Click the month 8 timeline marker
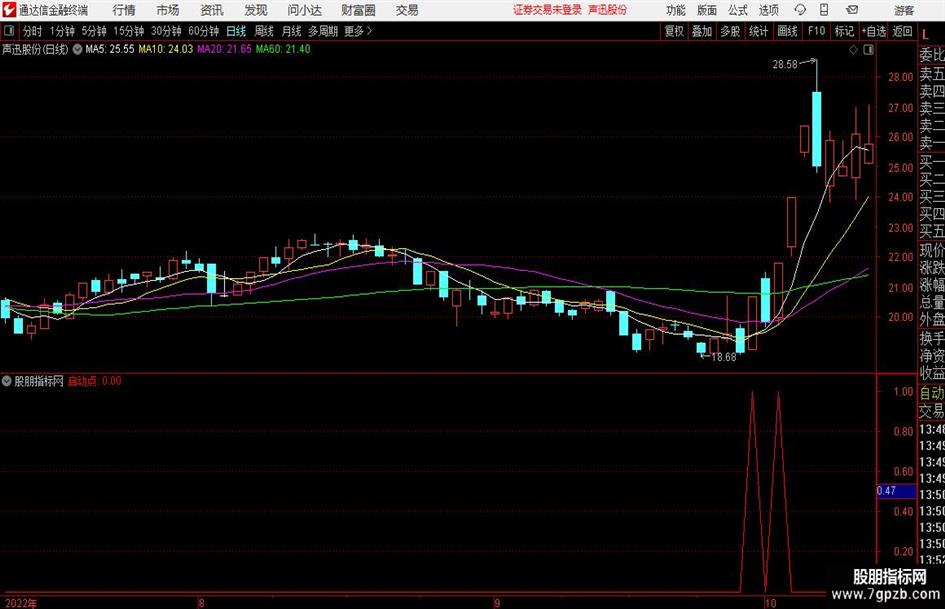Viewport: 945px width, 609px height. (201, 603)
